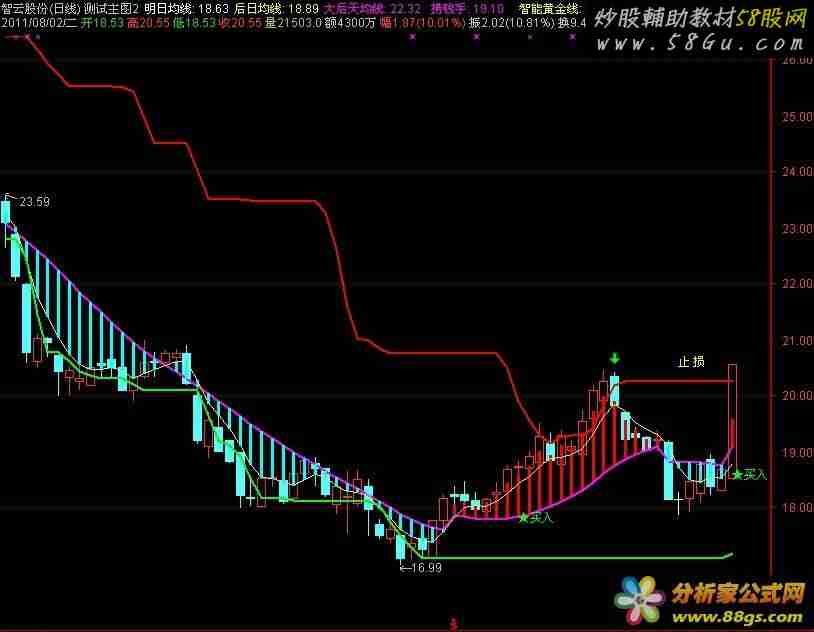
Task: Click the 后日均线: 18.89 readout
Action: point(276,9)
